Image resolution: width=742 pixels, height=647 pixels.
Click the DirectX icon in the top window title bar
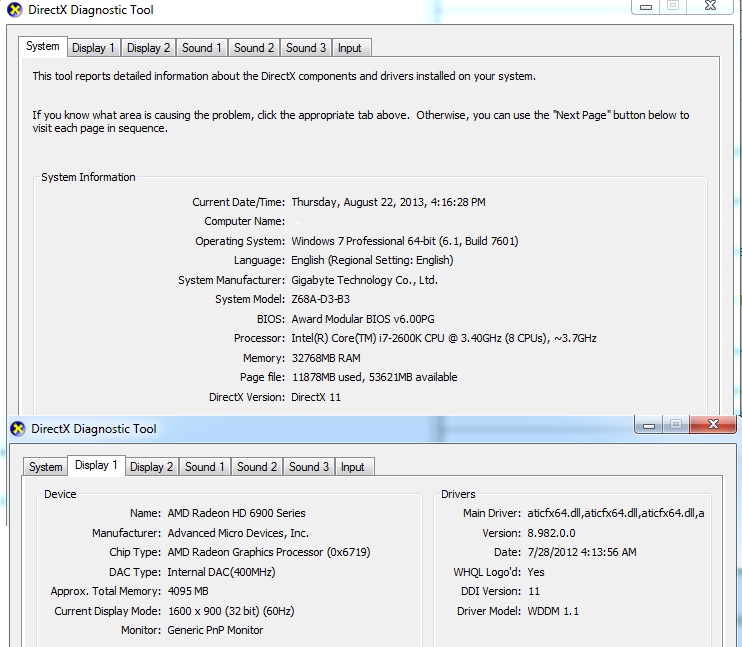tap(15, 9)
